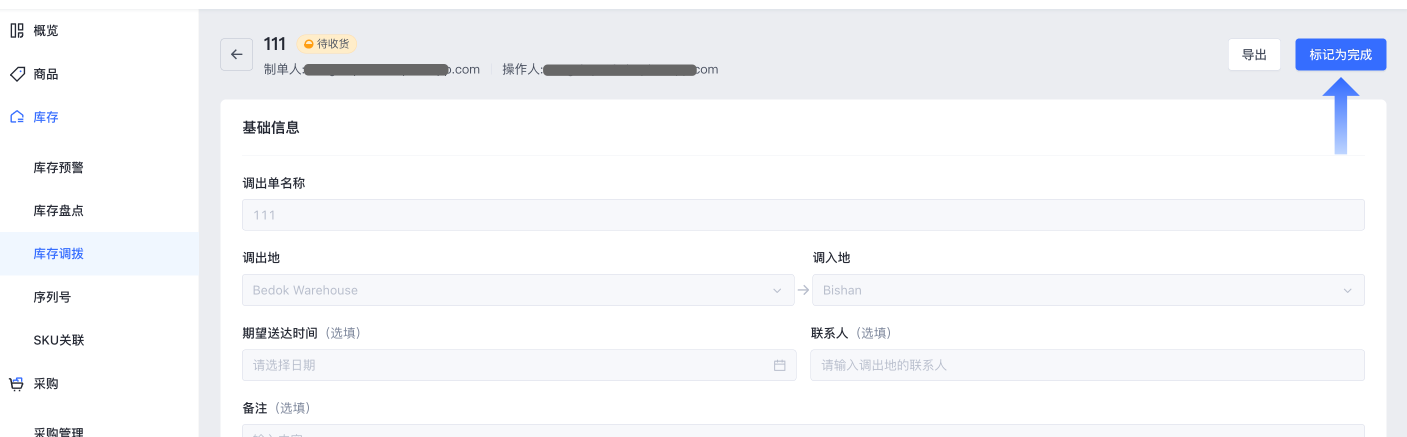Click the 标记为完成 button
The image size is (1407, 437).
(1340, 55)
